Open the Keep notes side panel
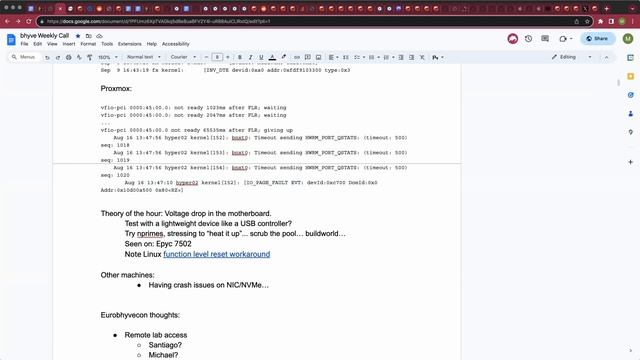 631,76
